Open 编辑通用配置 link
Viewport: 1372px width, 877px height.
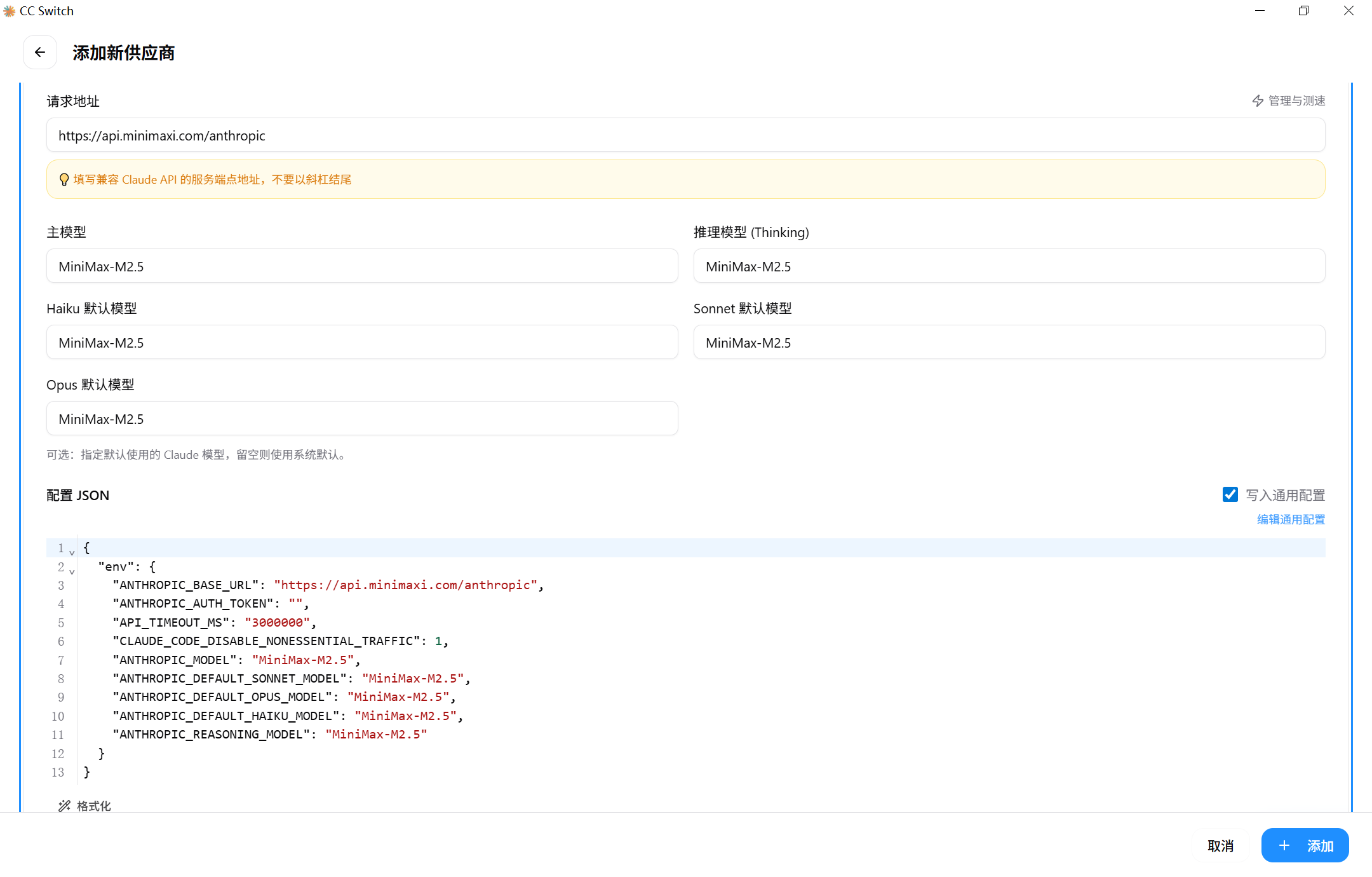1291,519
